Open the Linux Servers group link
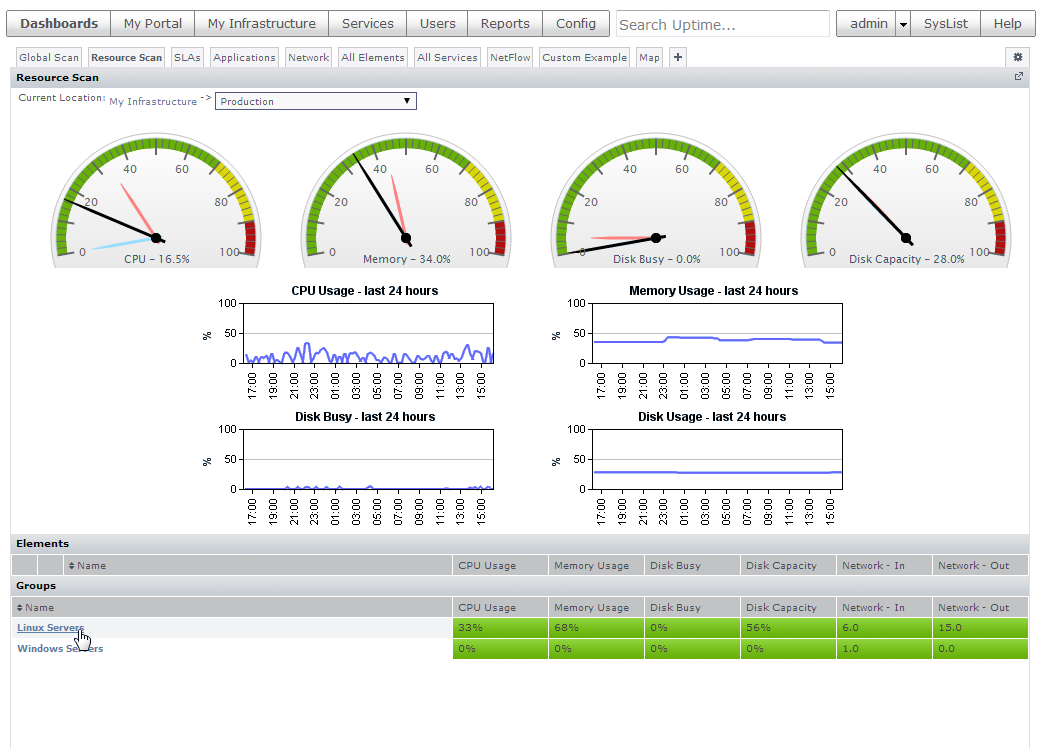Screen dimensions: 1040x749 (50, 628)
